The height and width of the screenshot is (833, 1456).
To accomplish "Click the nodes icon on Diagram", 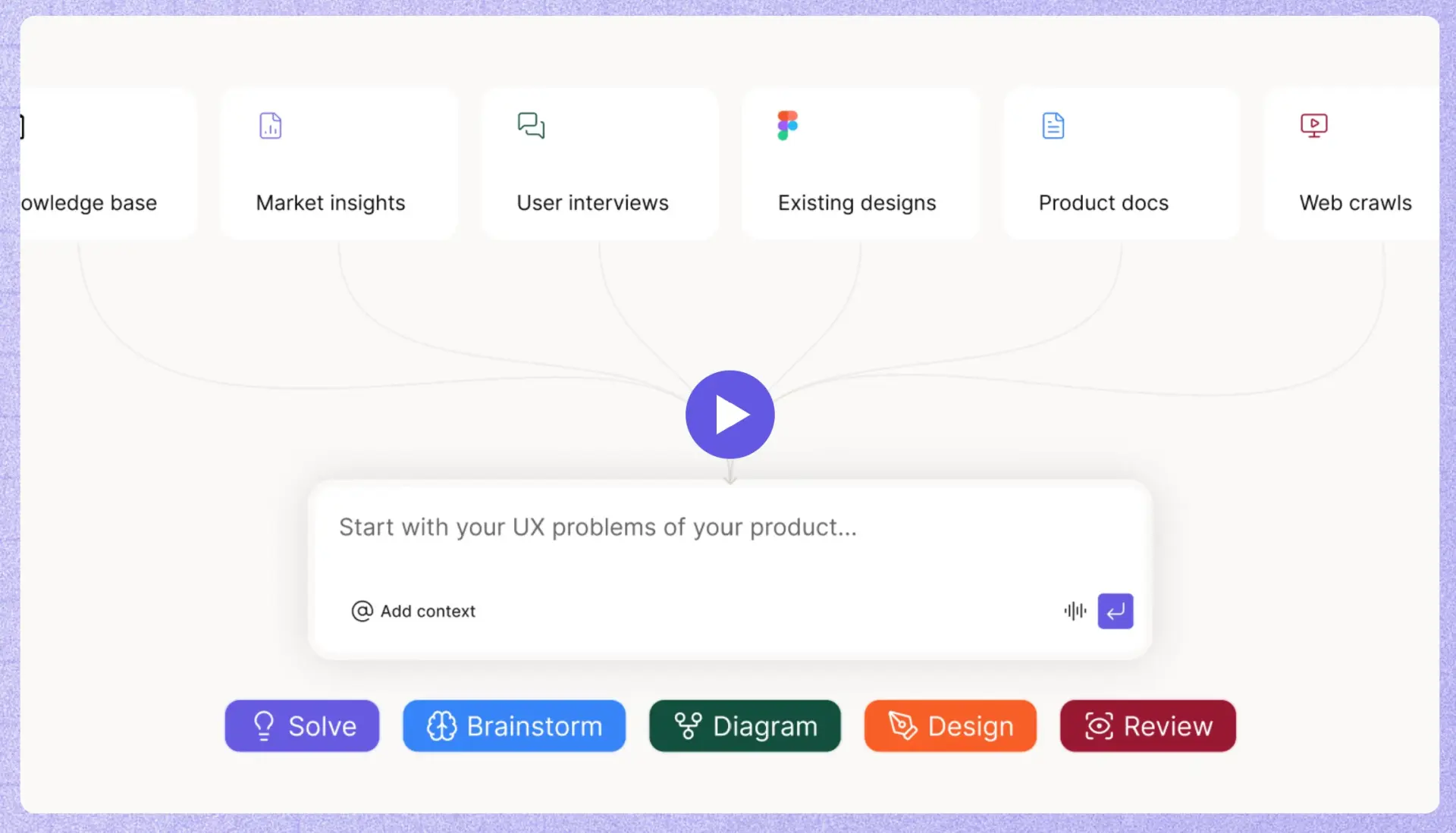I will pos(688,726).
